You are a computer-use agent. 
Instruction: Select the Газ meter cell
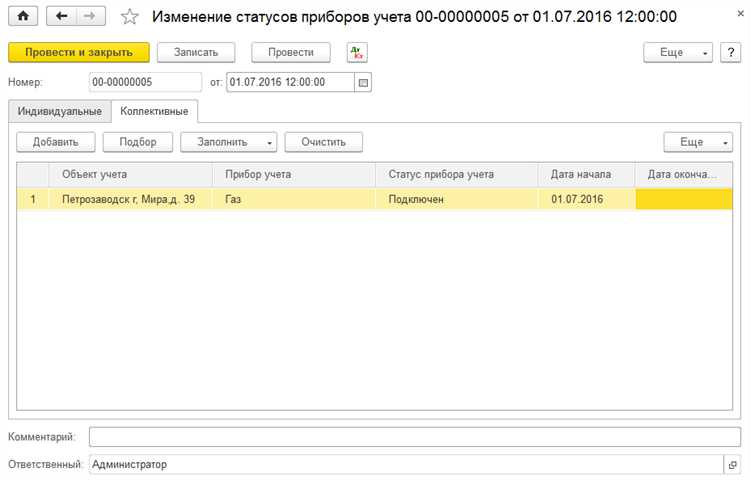pyautogui.click(x=294, y=199)
